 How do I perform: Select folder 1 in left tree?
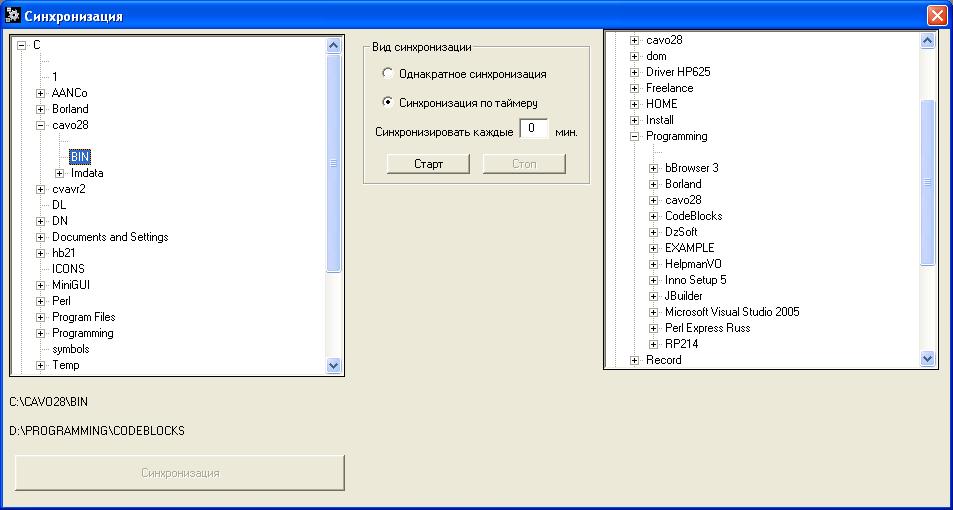pos(55,77)
